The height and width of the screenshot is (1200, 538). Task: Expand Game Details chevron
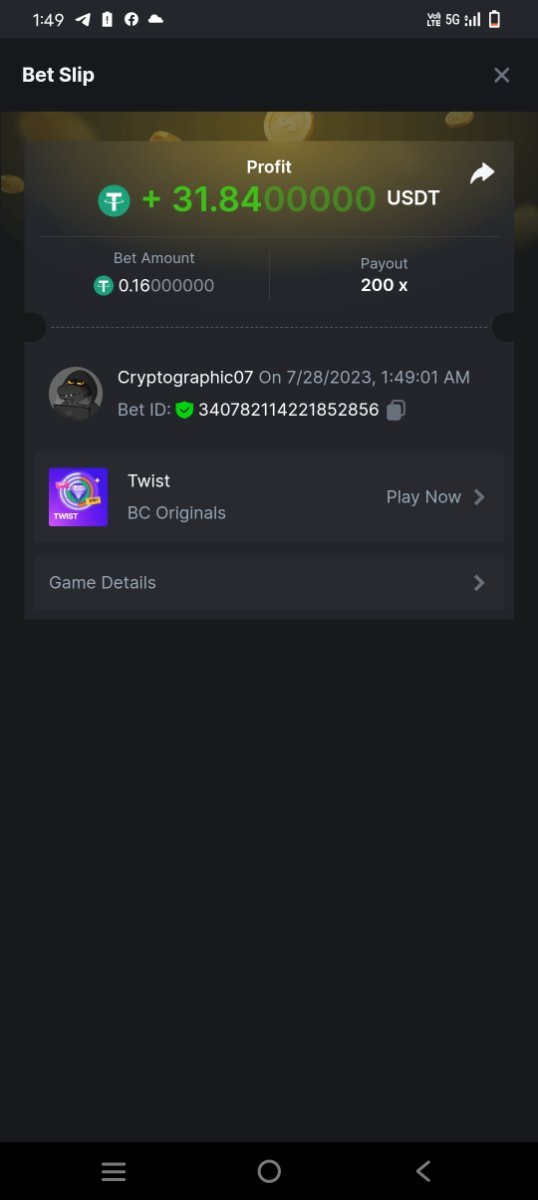tap(479, 583)
